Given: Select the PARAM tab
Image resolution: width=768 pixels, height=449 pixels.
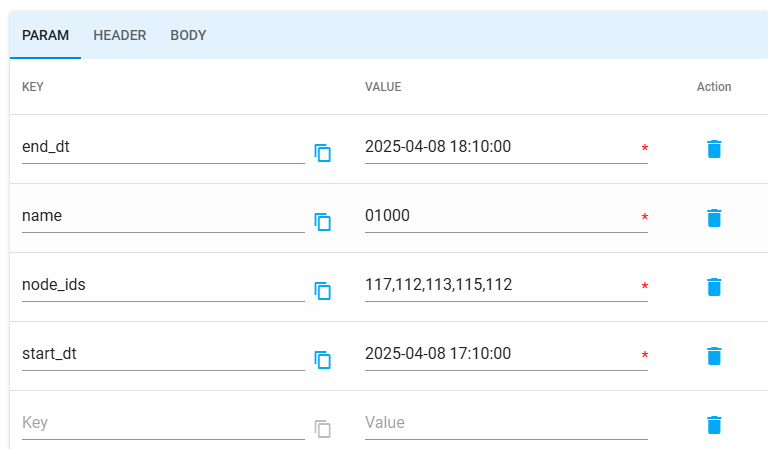Looking at the screenshot, I should pyautogui.click(x=46, y=35).
